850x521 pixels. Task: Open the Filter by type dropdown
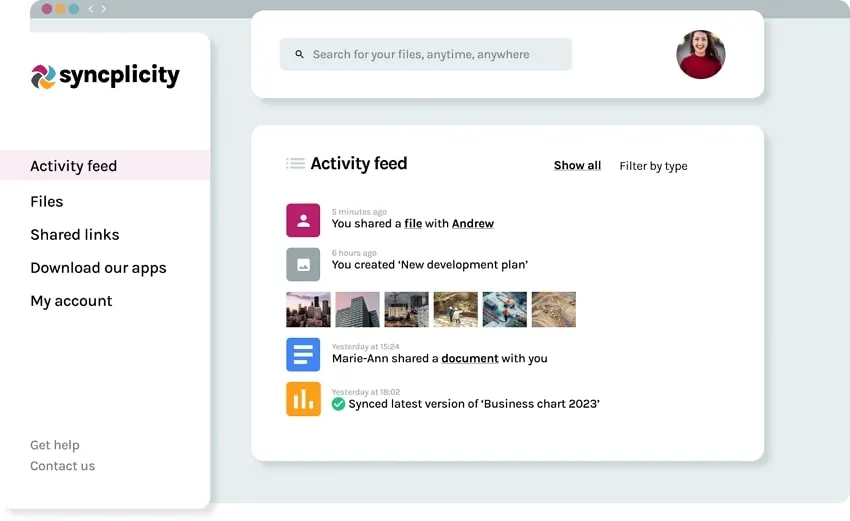(653, 166)
